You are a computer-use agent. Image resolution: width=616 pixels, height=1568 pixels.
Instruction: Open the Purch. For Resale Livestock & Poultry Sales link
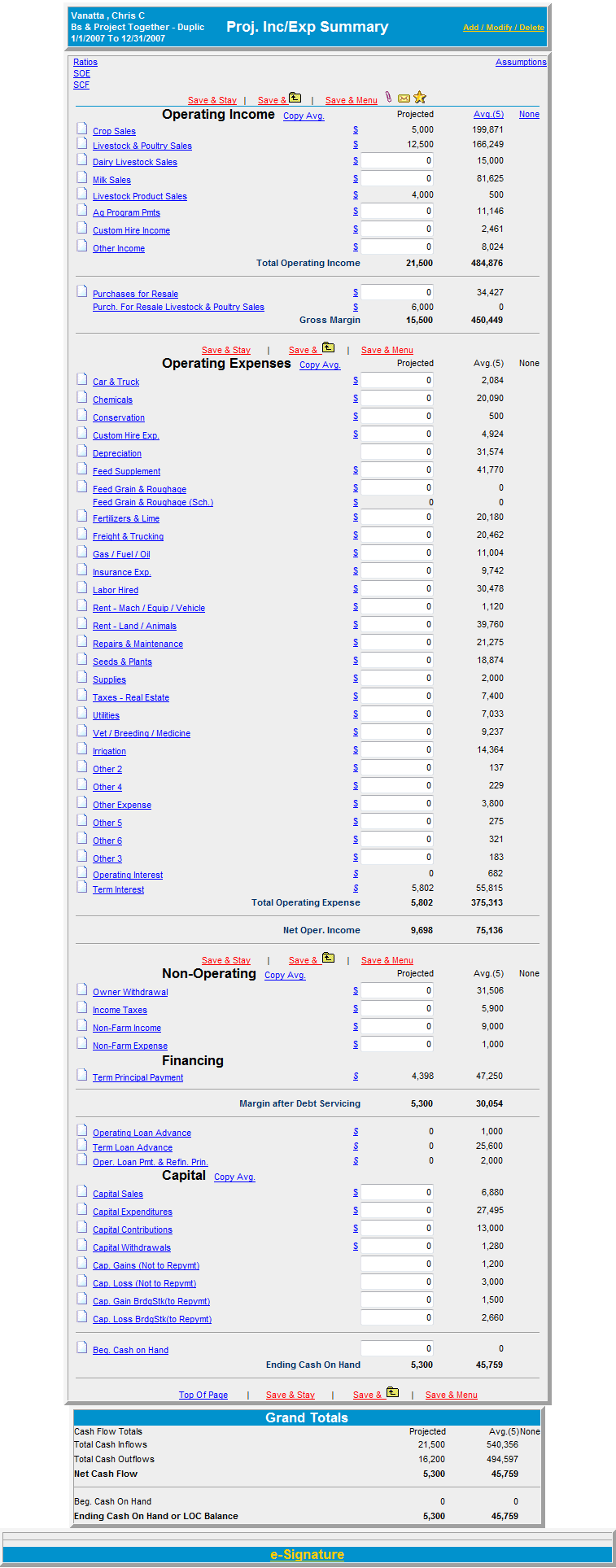(178, 308)
